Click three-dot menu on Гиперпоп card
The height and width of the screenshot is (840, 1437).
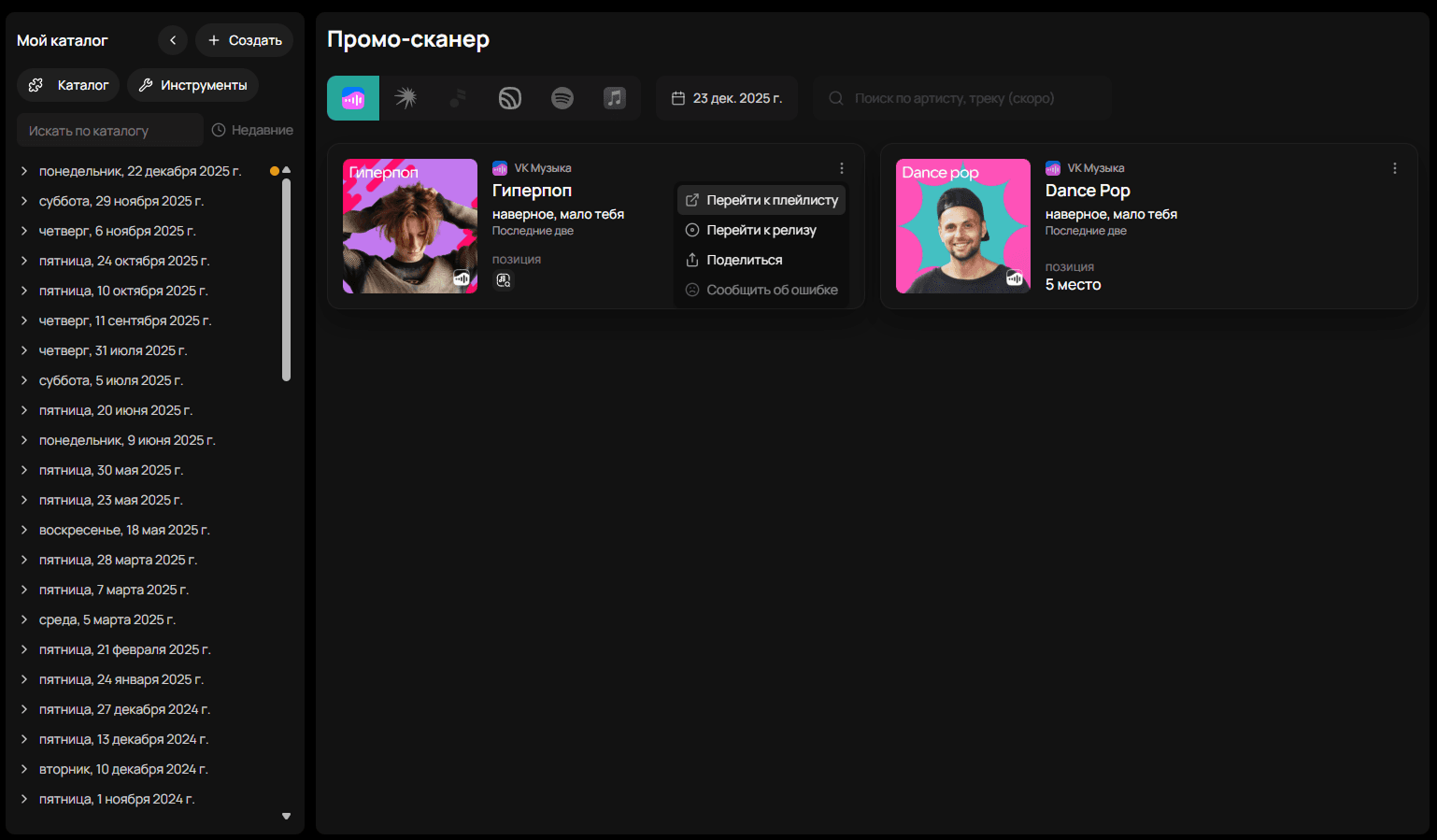842,168
